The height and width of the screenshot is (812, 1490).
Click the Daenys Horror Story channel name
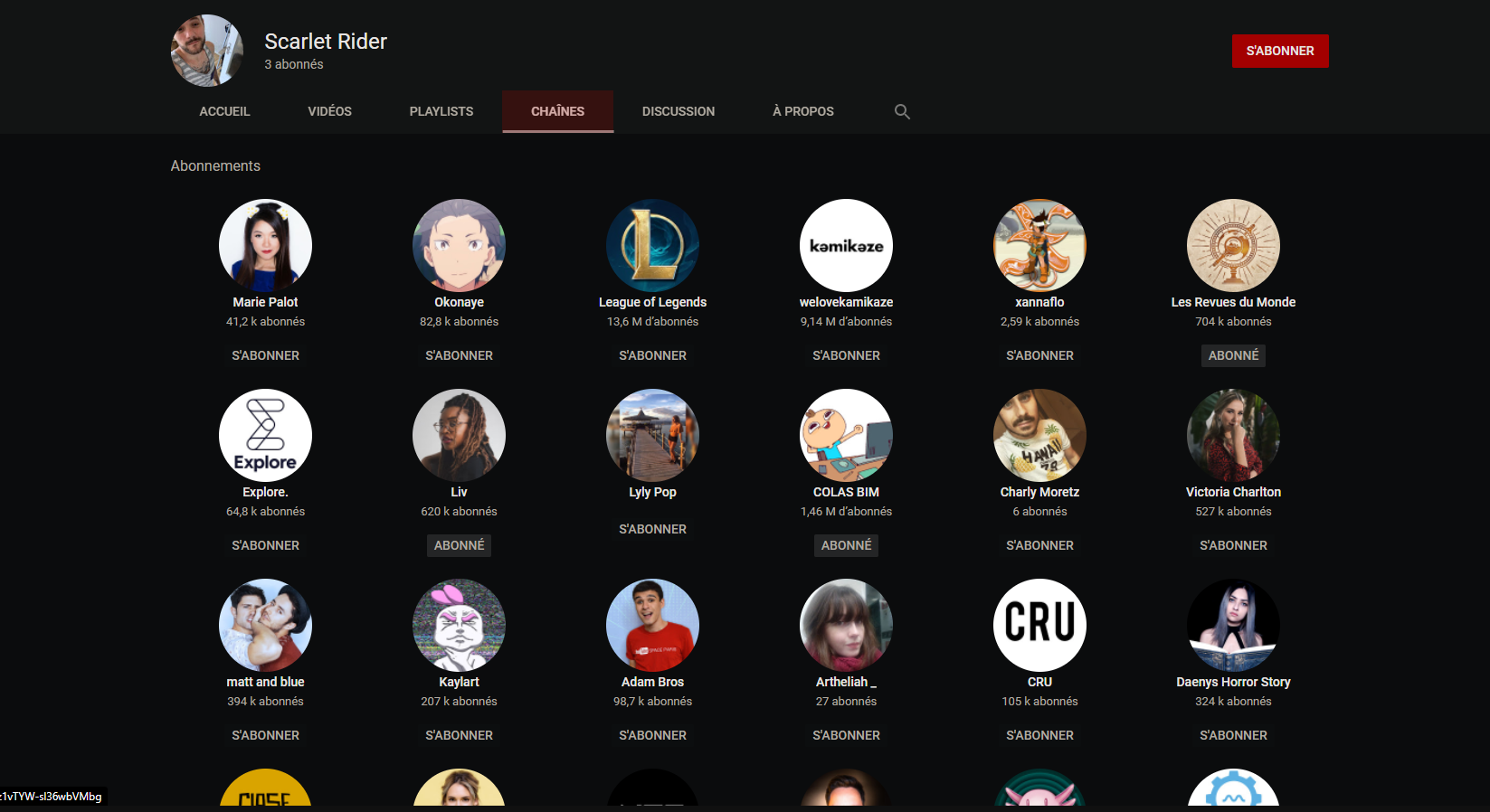coord(1233,682)
